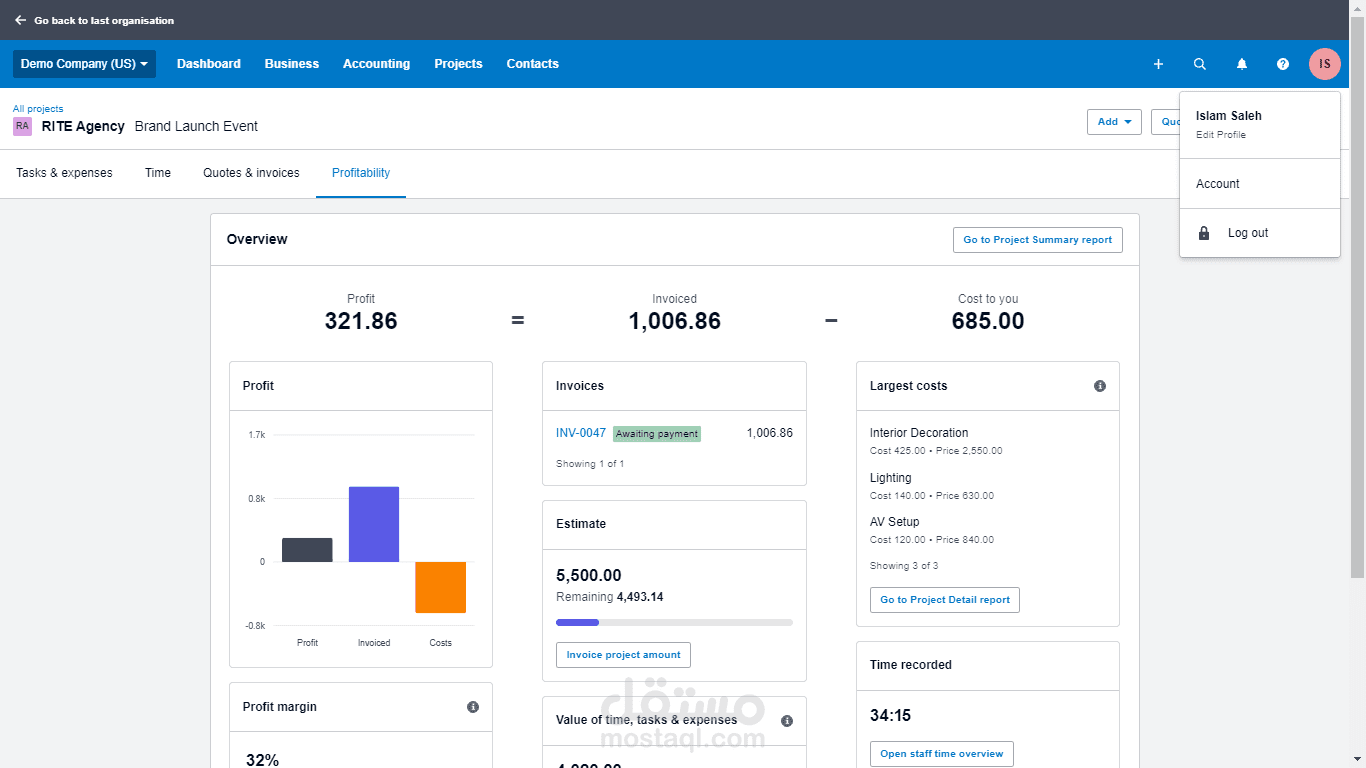
Task: Open the Accounting menu
Action: pyautogui.click(x=376, y=63)
